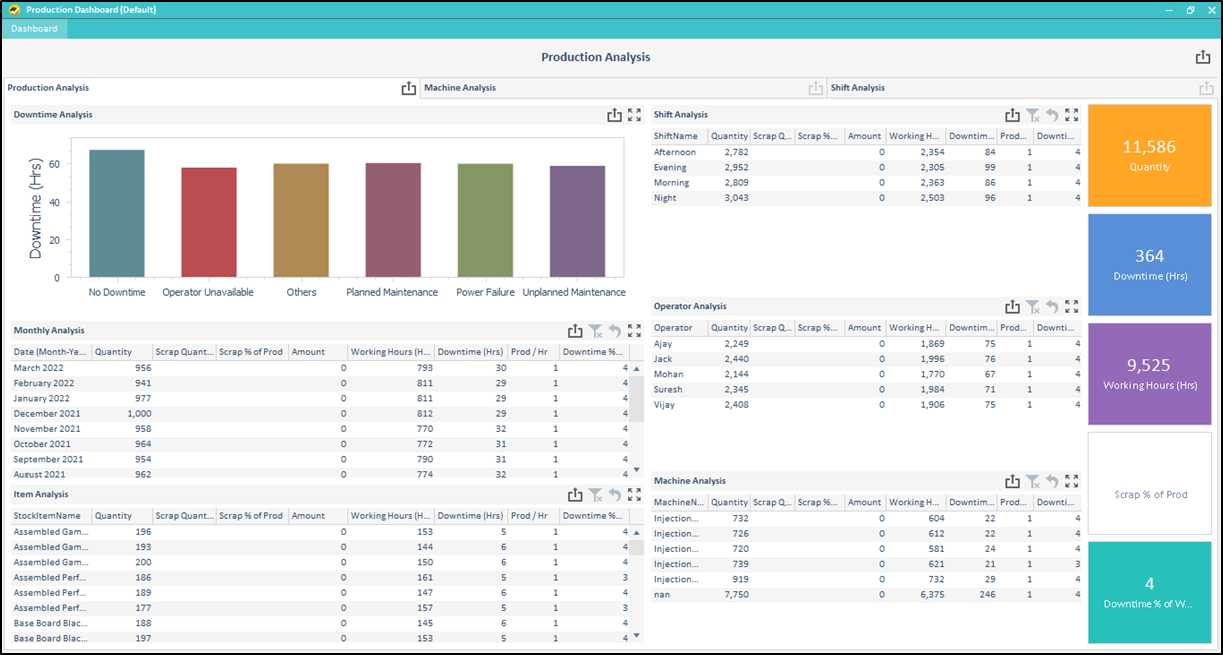Reset the Operator Analysis grid
Viewport: 1223px width, 655px height.
click(x=1051, y=306)
